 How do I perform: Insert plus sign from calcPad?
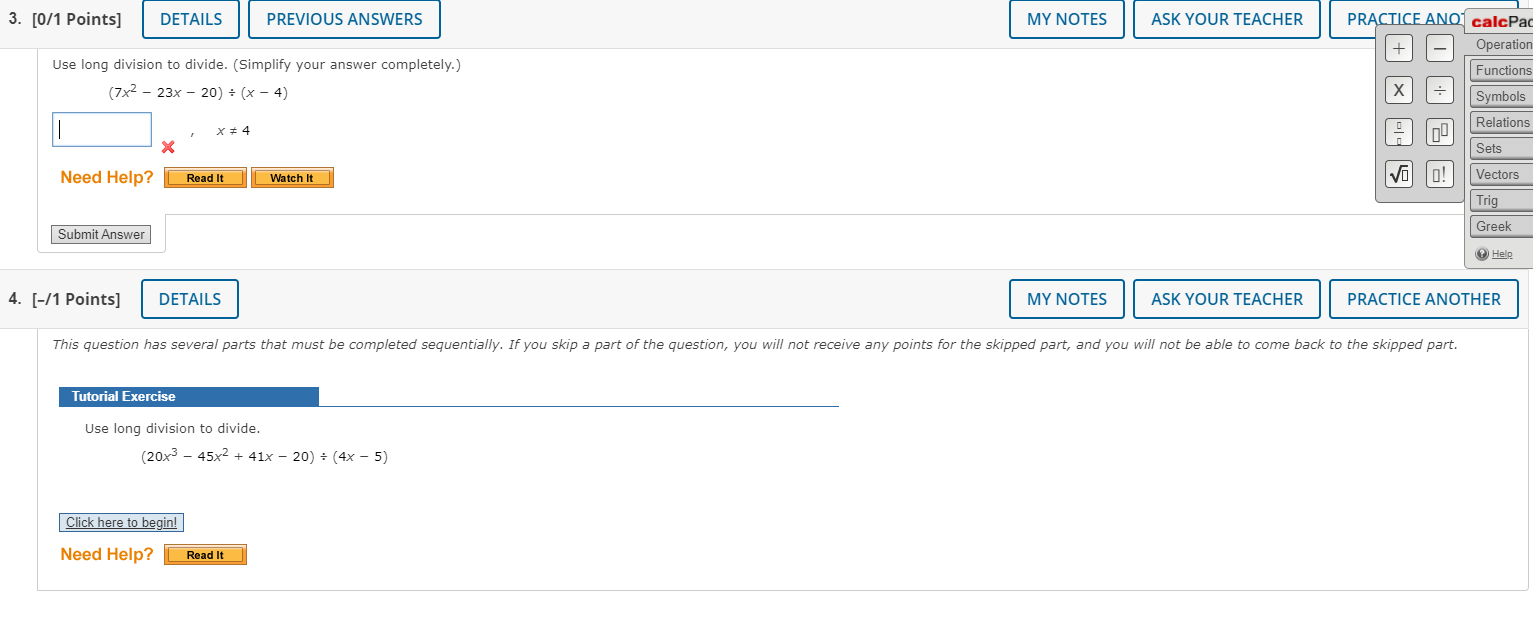click(1399, 48)
